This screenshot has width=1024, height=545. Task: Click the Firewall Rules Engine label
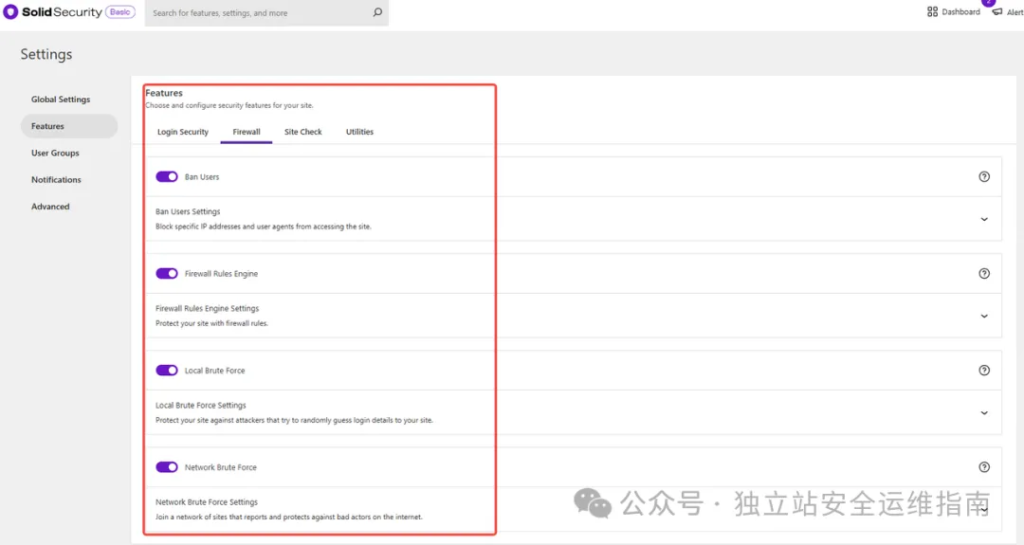221,273
